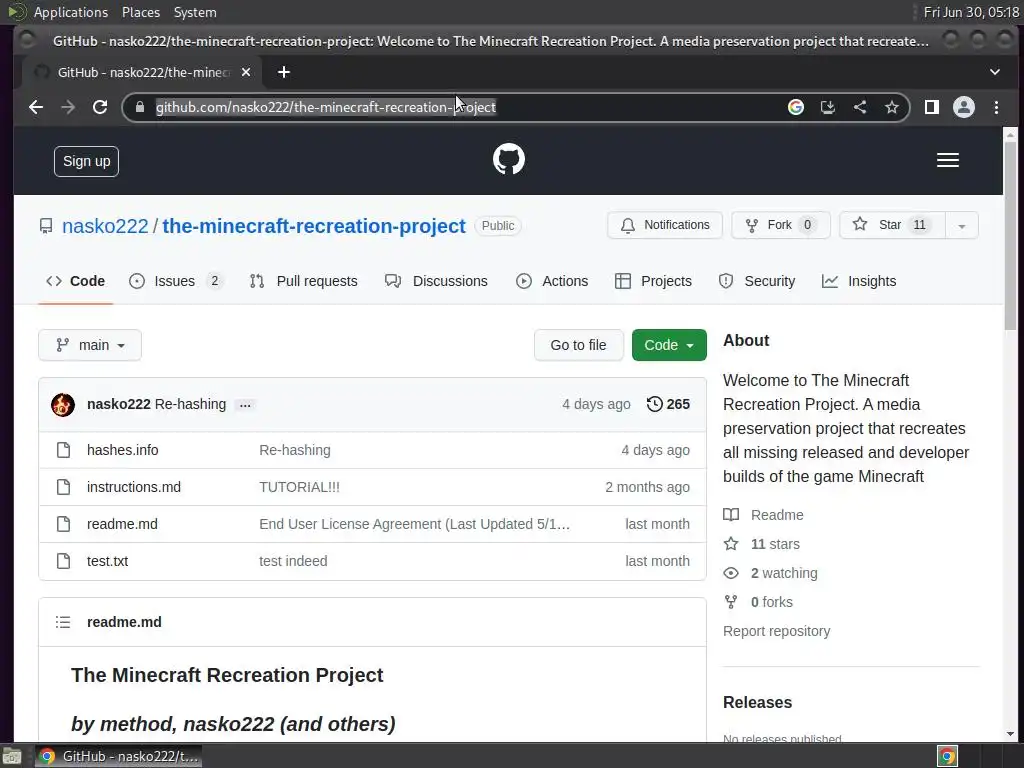Click the install app icon in address bar
This screenshot has width=1024, height=768.
(x=827, y=107)
